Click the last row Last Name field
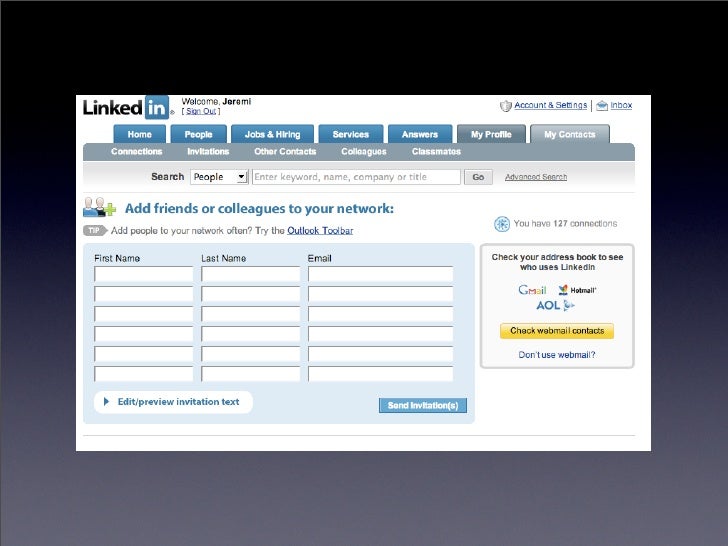The height and width of the screenshot is (546, 728). coord(251,374)
